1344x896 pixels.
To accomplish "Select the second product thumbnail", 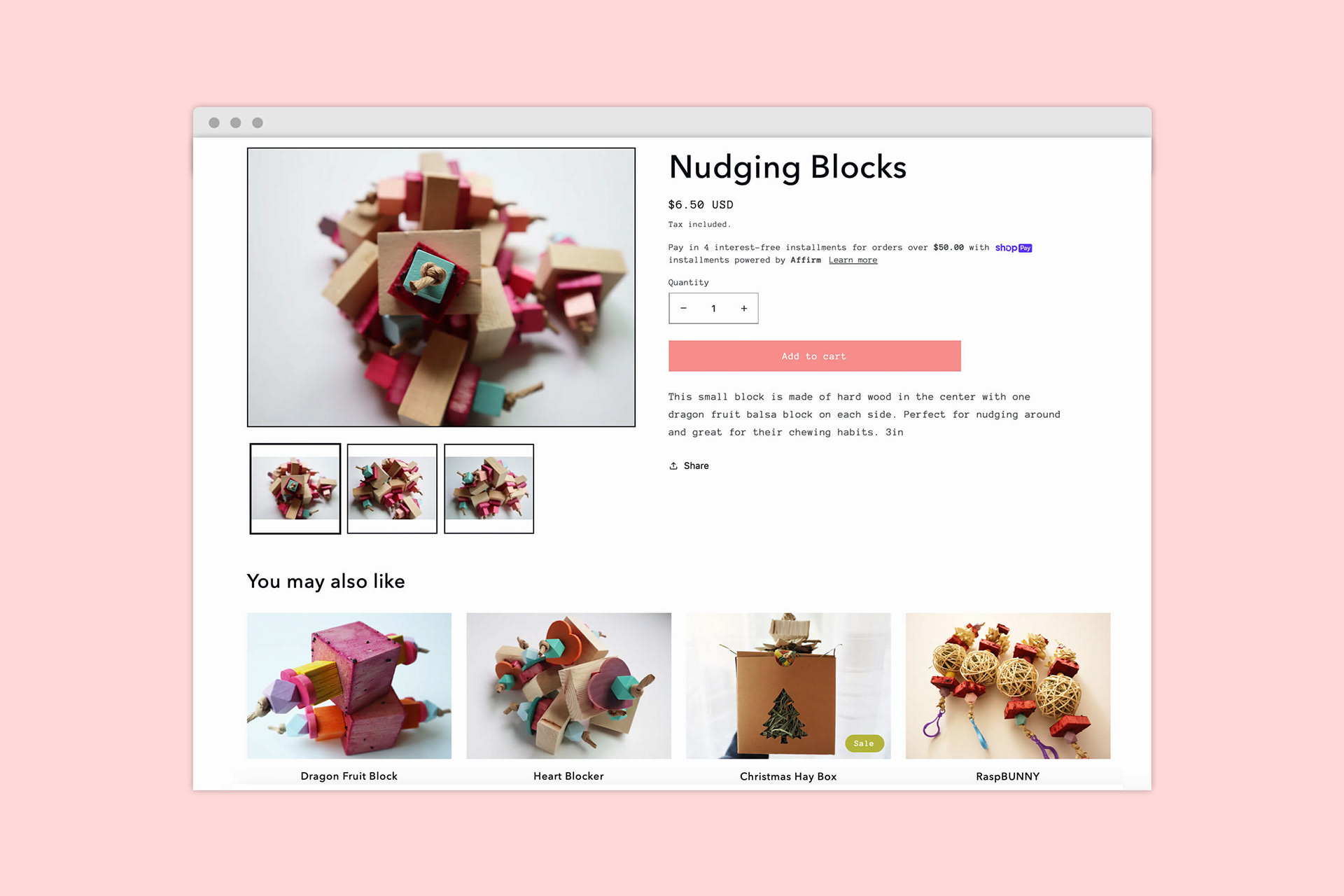I will tap(392, 489).
